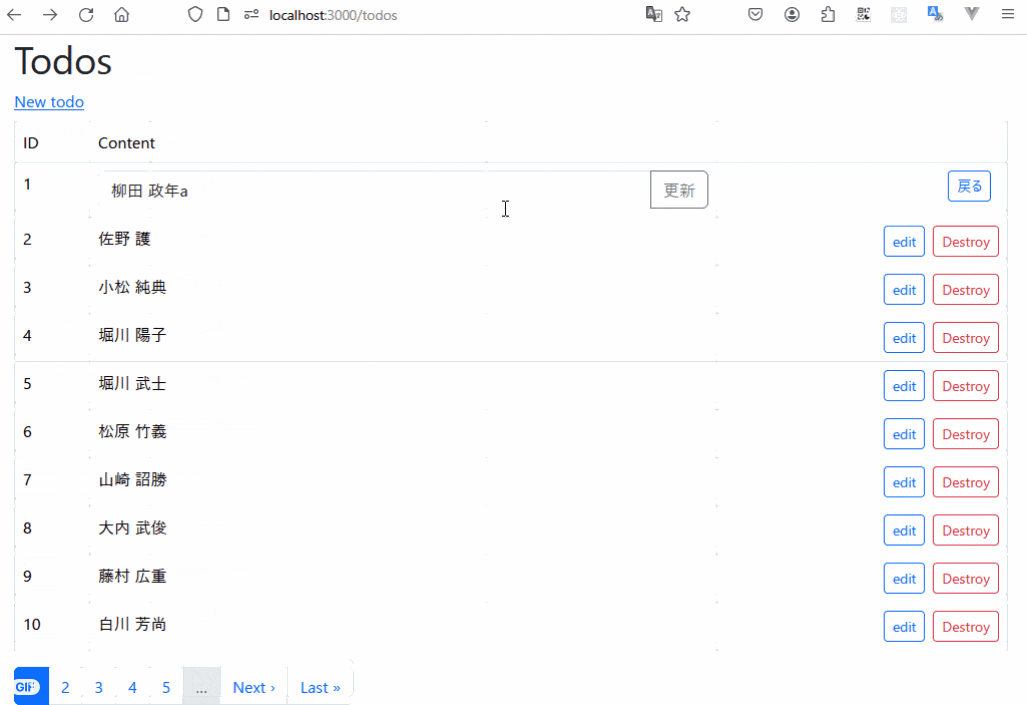Select text 佐野 護 in row 2
The image size is (1027, 705).
(124, 238)
